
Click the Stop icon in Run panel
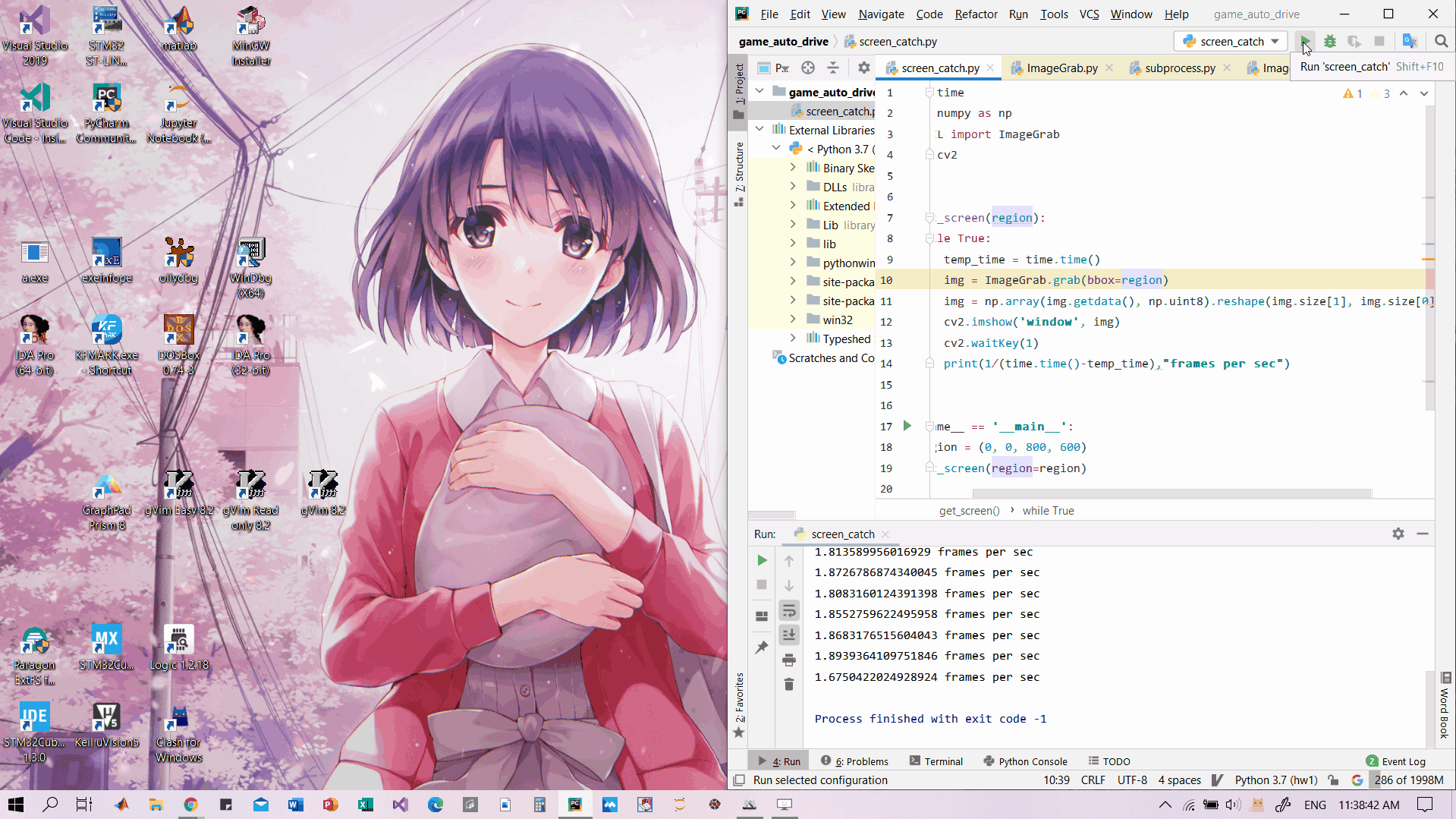[762, 584]
